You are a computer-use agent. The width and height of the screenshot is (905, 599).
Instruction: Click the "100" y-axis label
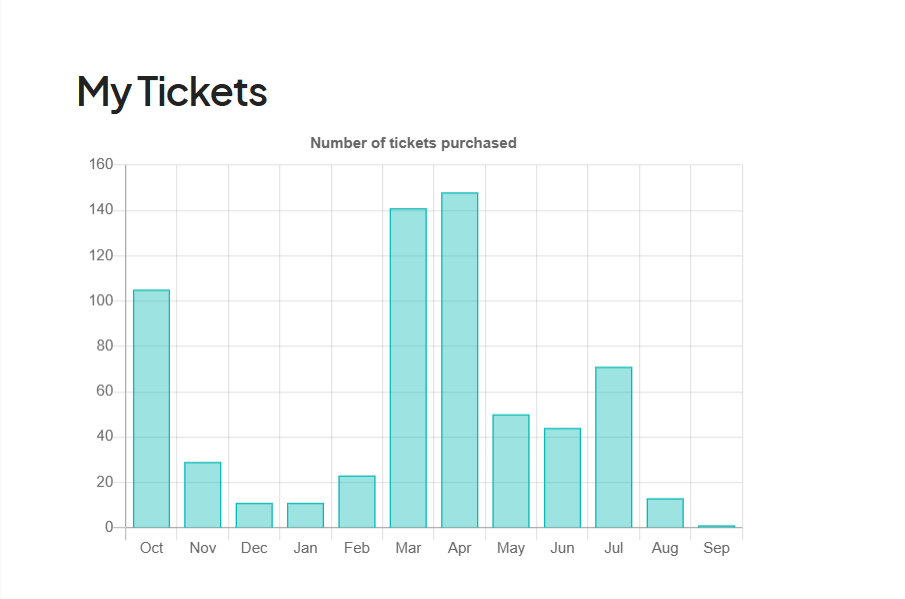pos(100,301)
